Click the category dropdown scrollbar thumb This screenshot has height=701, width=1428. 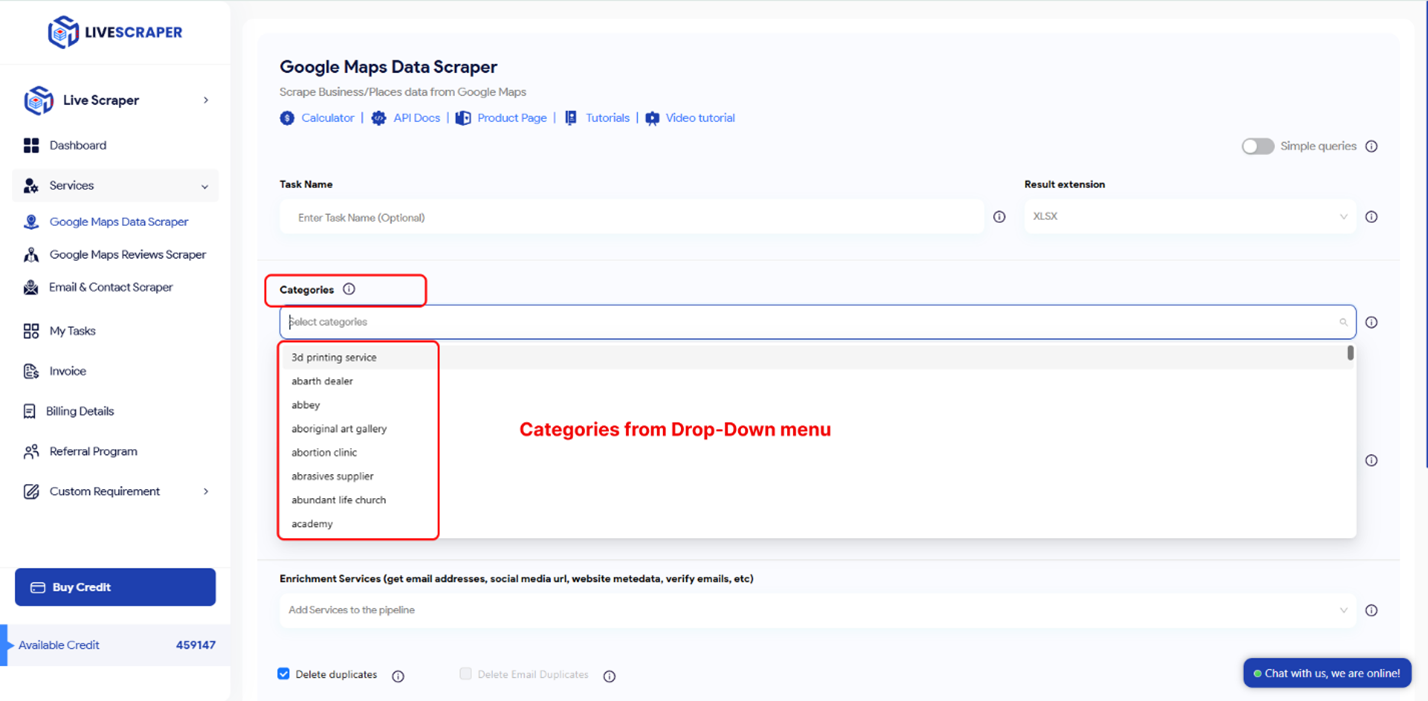tap(1350, 353)
